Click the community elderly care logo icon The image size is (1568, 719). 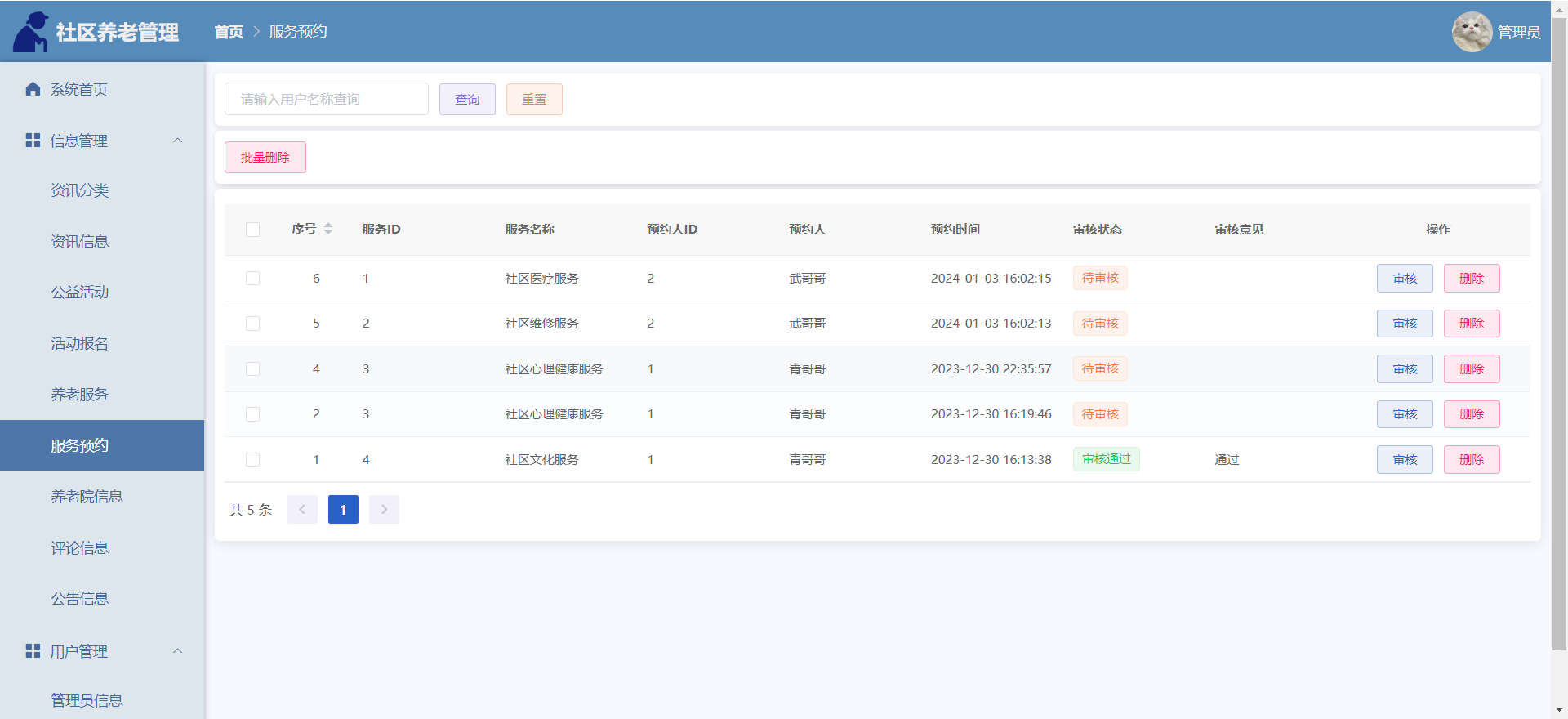click(x=30, y=32)
